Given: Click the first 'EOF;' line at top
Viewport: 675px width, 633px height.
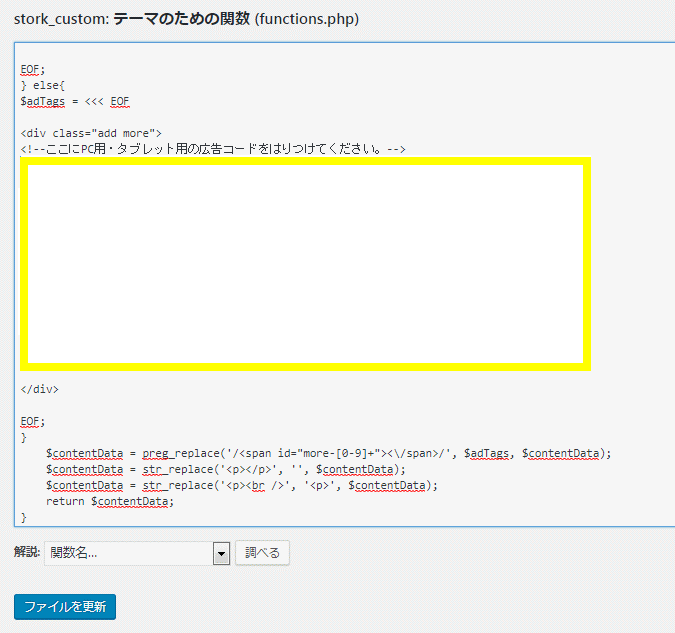Looking at the screenshot, I should 33,69.
